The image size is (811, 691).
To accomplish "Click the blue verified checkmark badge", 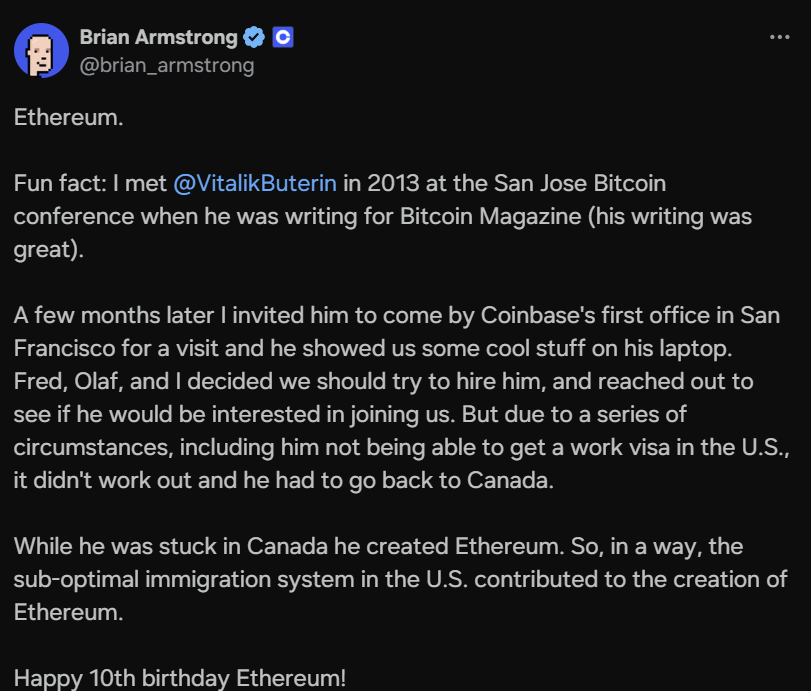I will coord(255,38).
